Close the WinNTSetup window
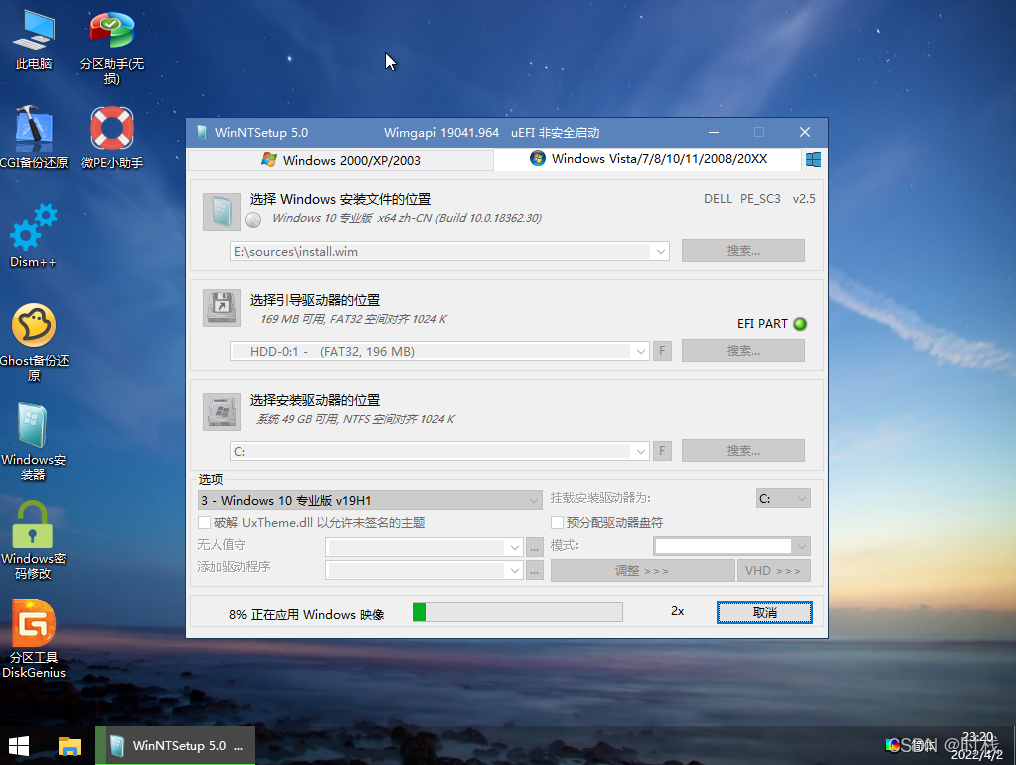Viewport: 1016px width, 765px height. point(805,132)
